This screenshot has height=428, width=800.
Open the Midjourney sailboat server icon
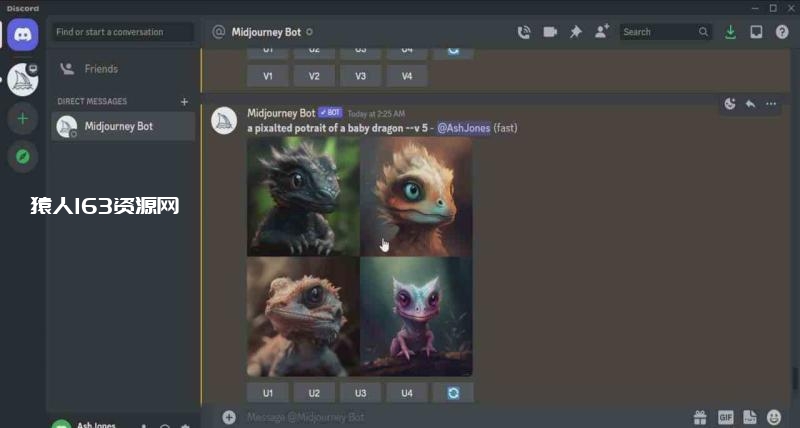(22, 80)
